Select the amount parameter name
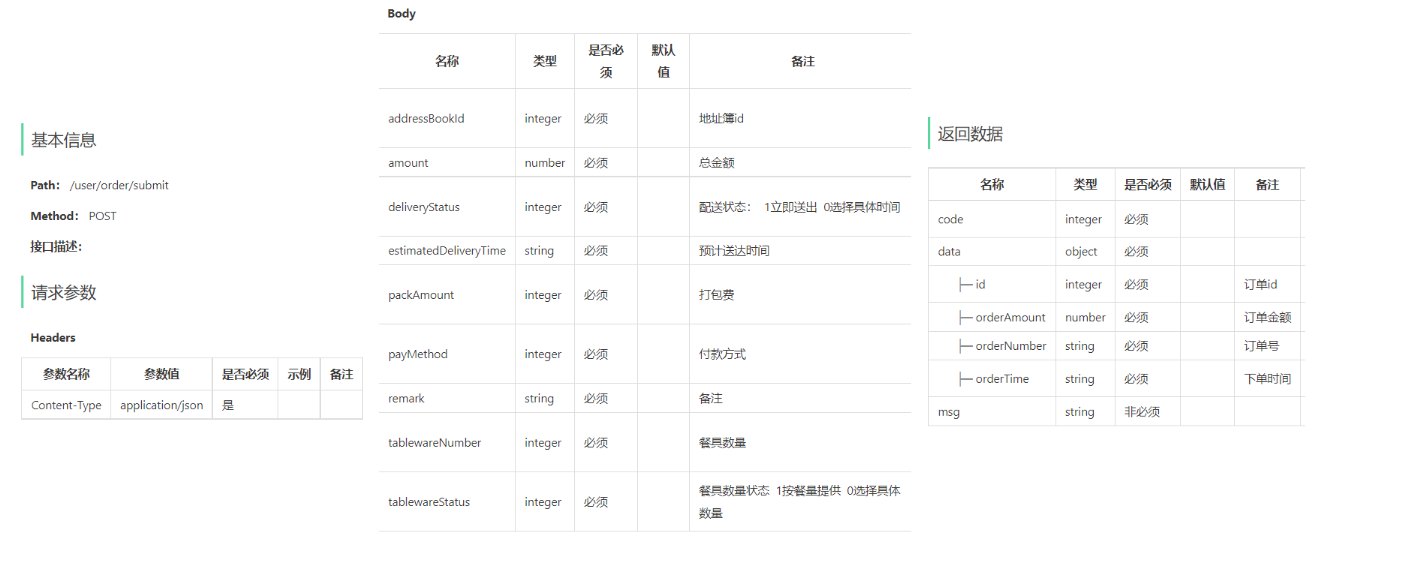This screenshot has width=1403, height=583. point(408,163)
